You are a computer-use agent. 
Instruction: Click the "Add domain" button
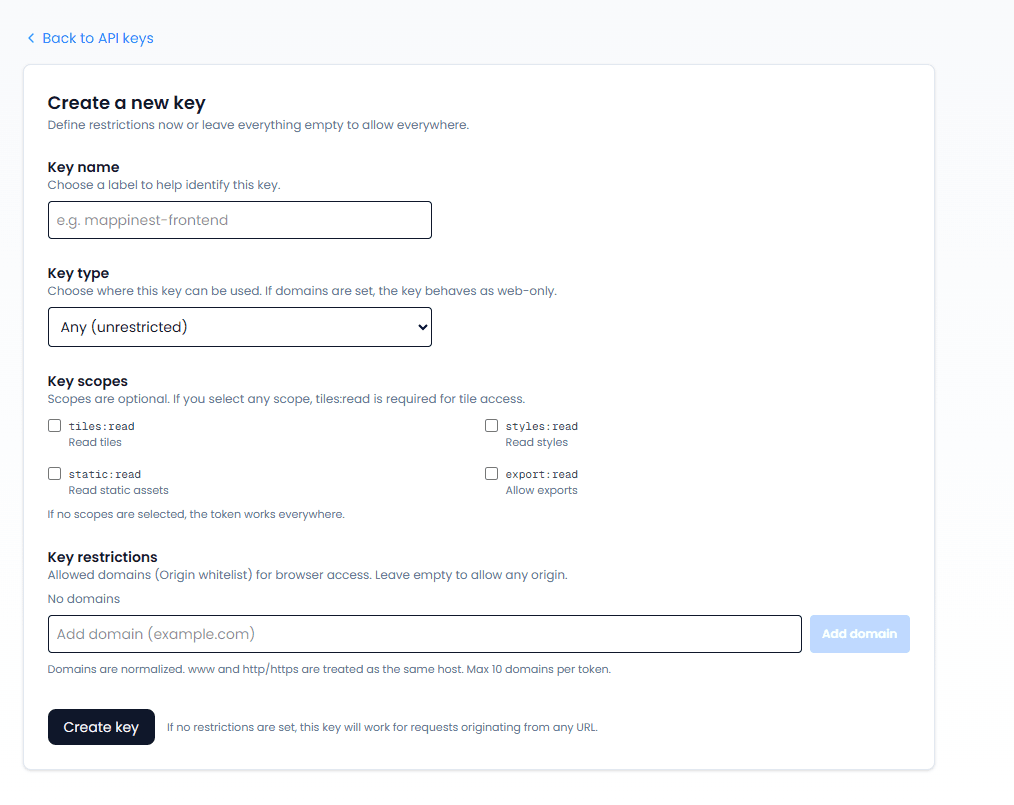pos(859,633)
